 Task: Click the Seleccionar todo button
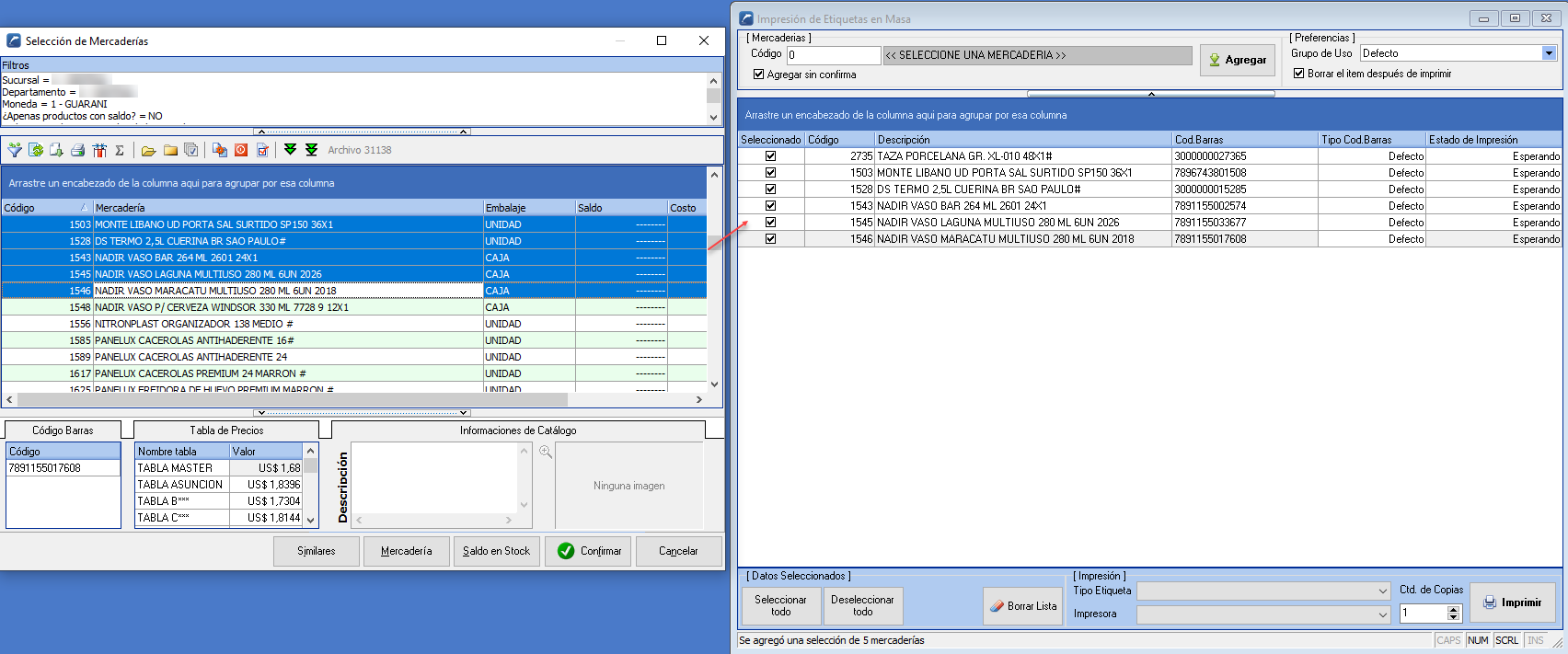point(780,606)
